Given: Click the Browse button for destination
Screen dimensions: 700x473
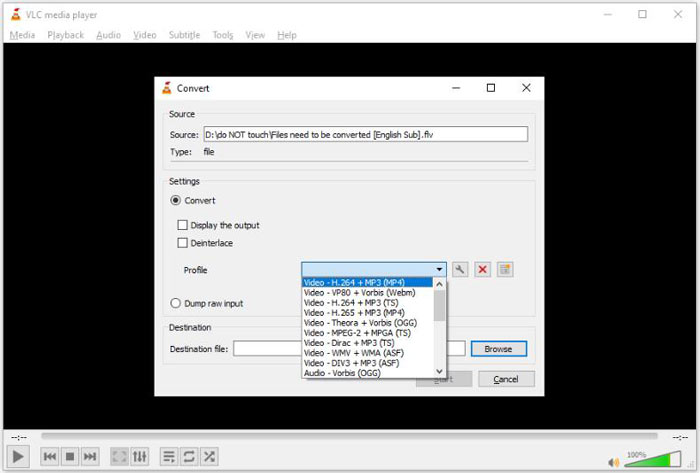Looking at the screenshot, I should coord(498,349).
